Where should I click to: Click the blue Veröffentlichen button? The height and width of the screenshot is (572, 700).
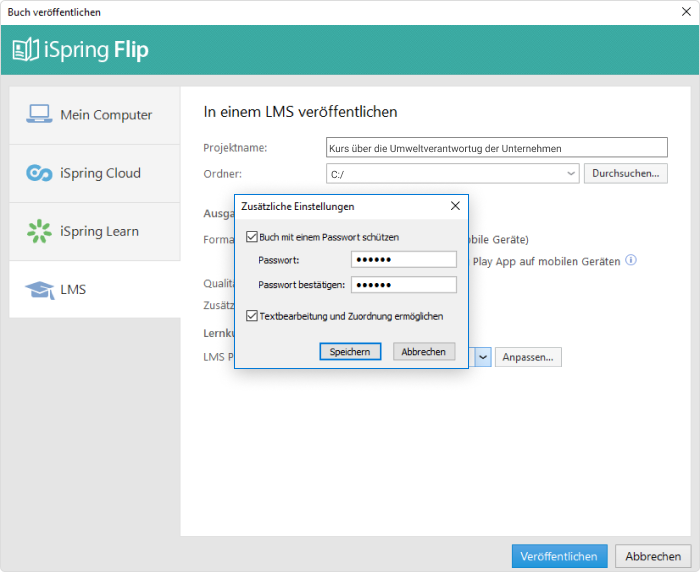[559, 556]
